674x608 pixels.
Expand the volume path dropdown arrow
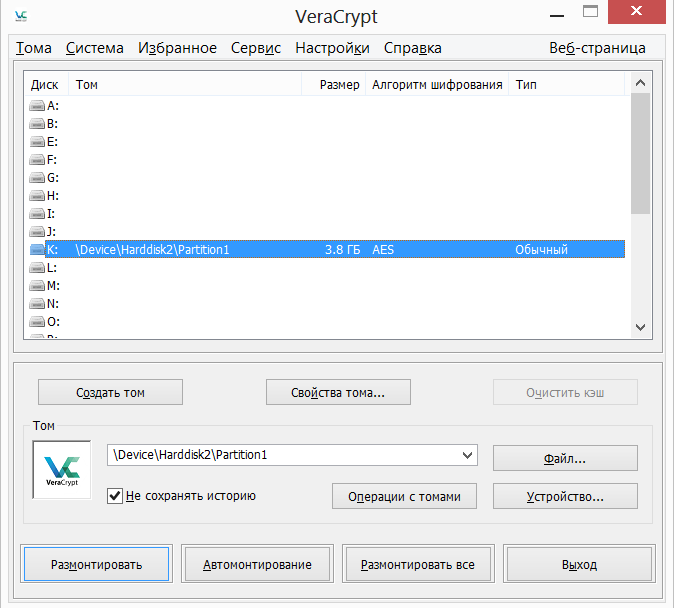click(x=467, y=455)
